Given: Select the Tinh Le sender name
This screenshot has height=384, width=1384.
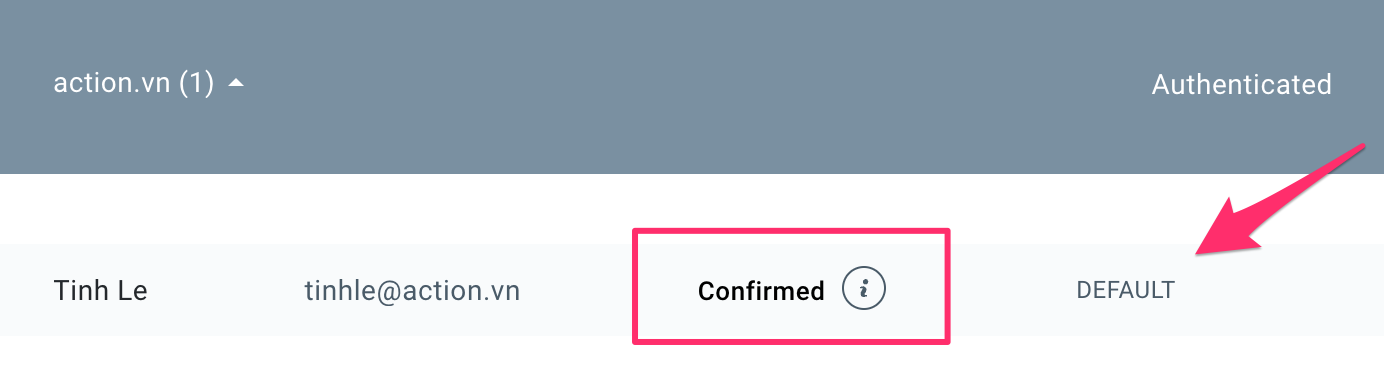Looking at the screenshot, I should (x=100, y=291).
